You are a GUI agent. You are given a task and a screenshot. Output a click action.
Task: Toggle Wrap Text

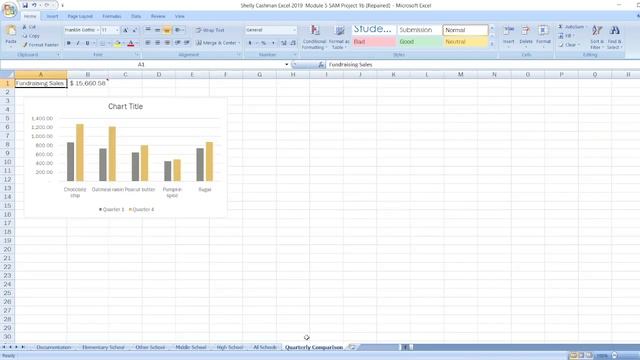click(x=210, y=30)
